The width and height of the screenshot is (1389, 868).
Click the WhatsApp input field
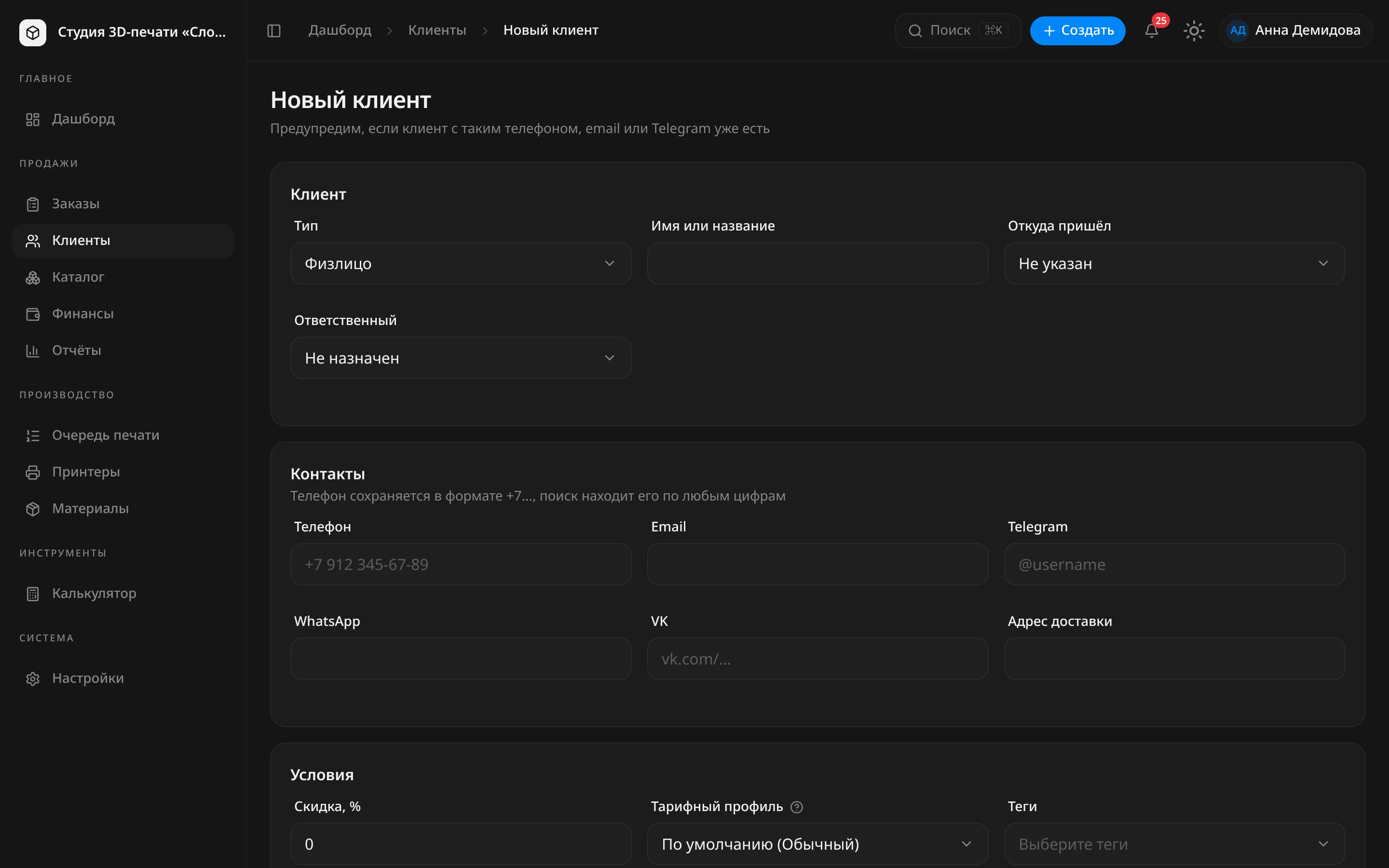coord(461,658)
